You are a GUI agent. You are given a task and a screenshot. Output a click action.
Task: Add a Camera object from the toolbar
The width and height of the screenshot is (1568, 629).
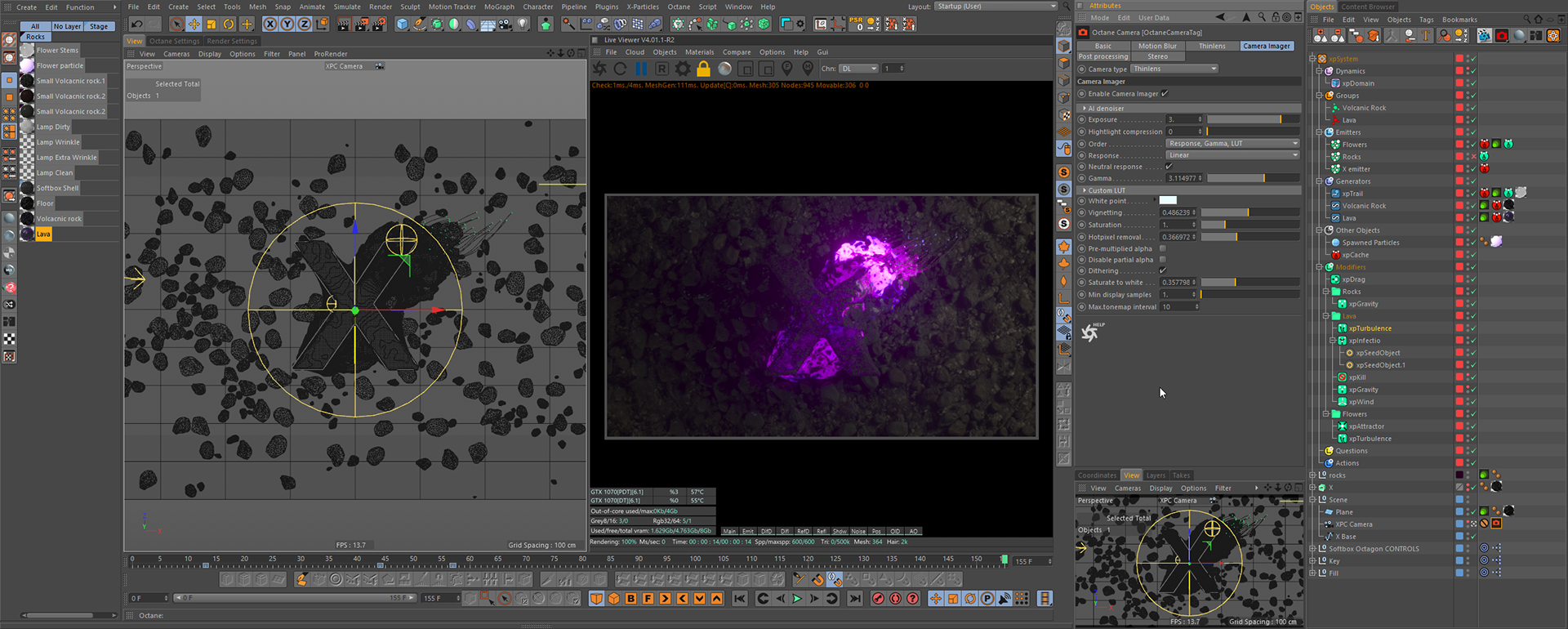pos(506,25)
